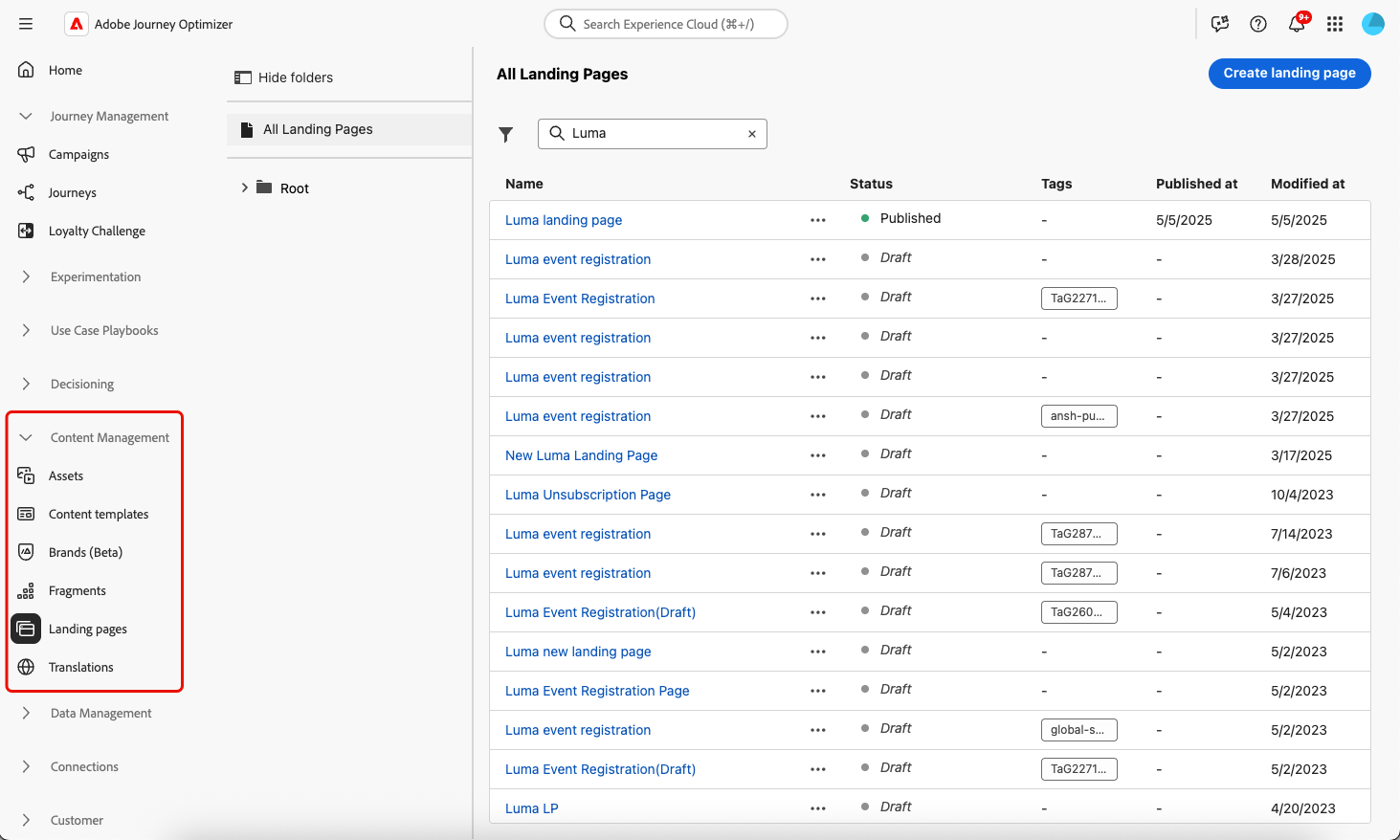The width and height of the screenshot is (1400, 840).
Task: Open the hamburger navigation menu
Action: tap(26, 24)
